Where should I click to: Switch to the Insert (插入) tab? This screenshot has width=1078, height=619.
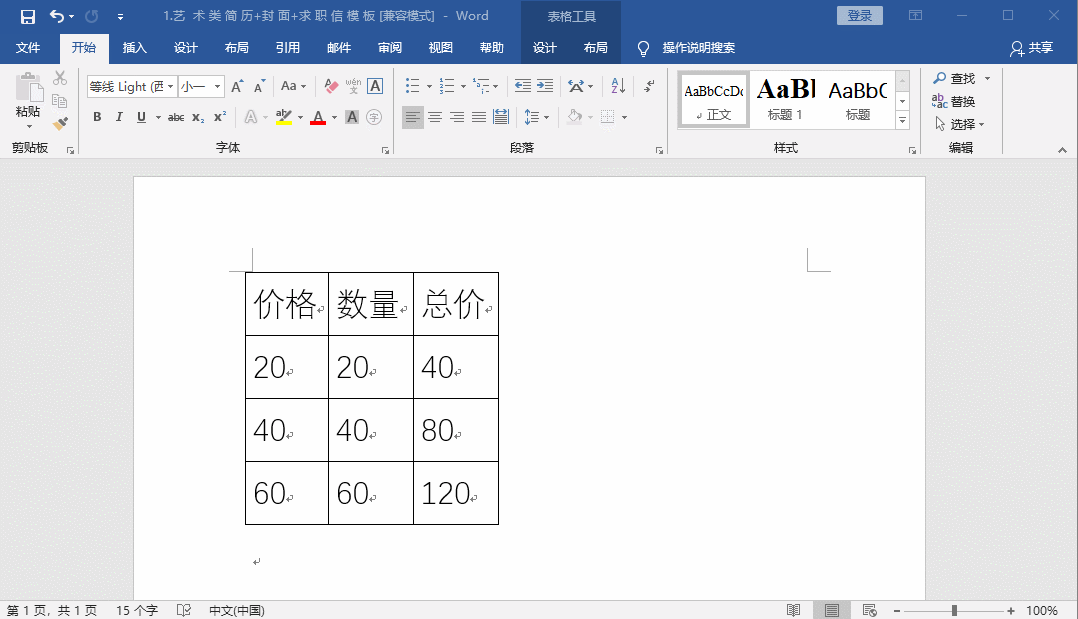coord(135,47)
